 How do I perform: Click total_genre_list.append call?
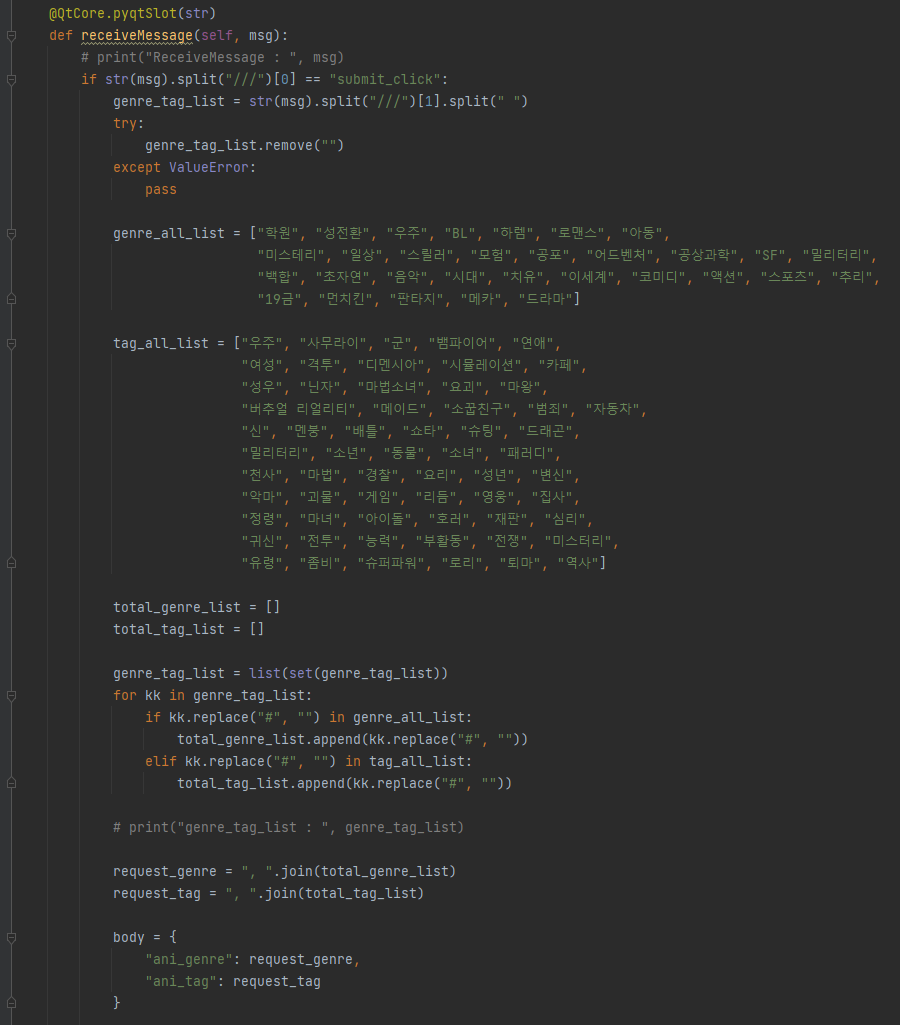pyautogui.click(x=352, y=739)
